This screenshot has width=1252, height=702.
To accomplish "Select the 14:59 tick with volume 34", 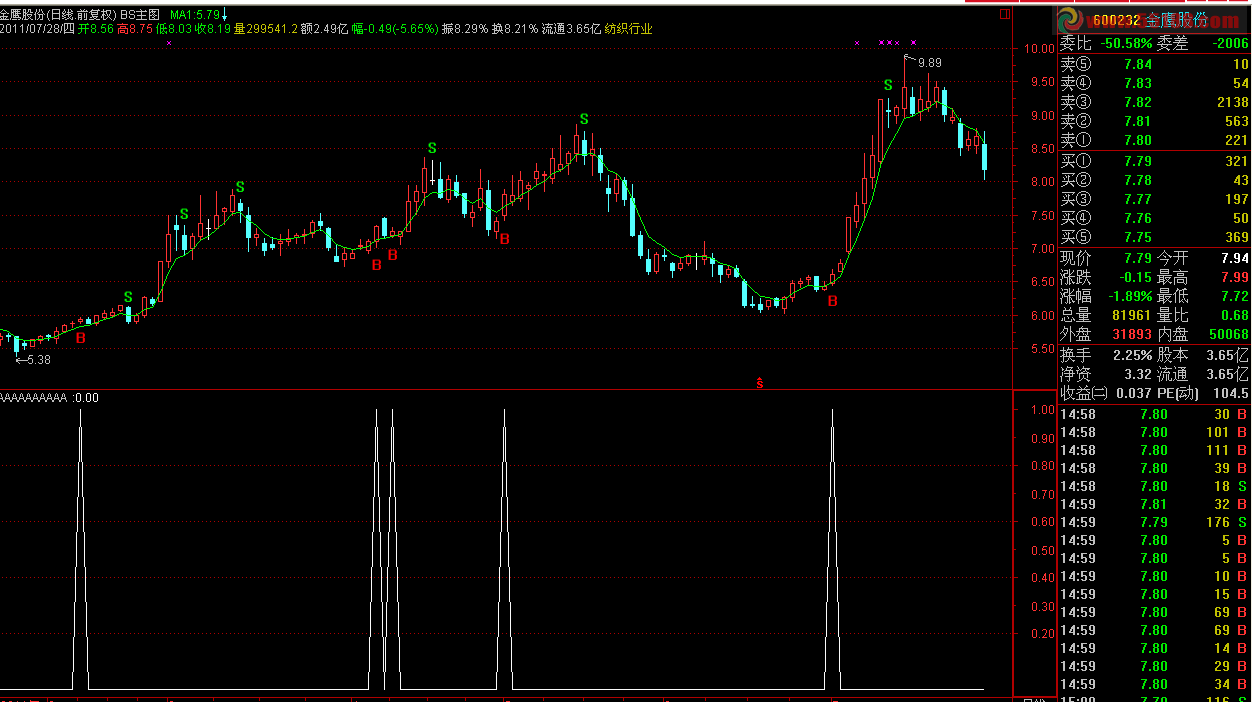I will pos(1155,684).
